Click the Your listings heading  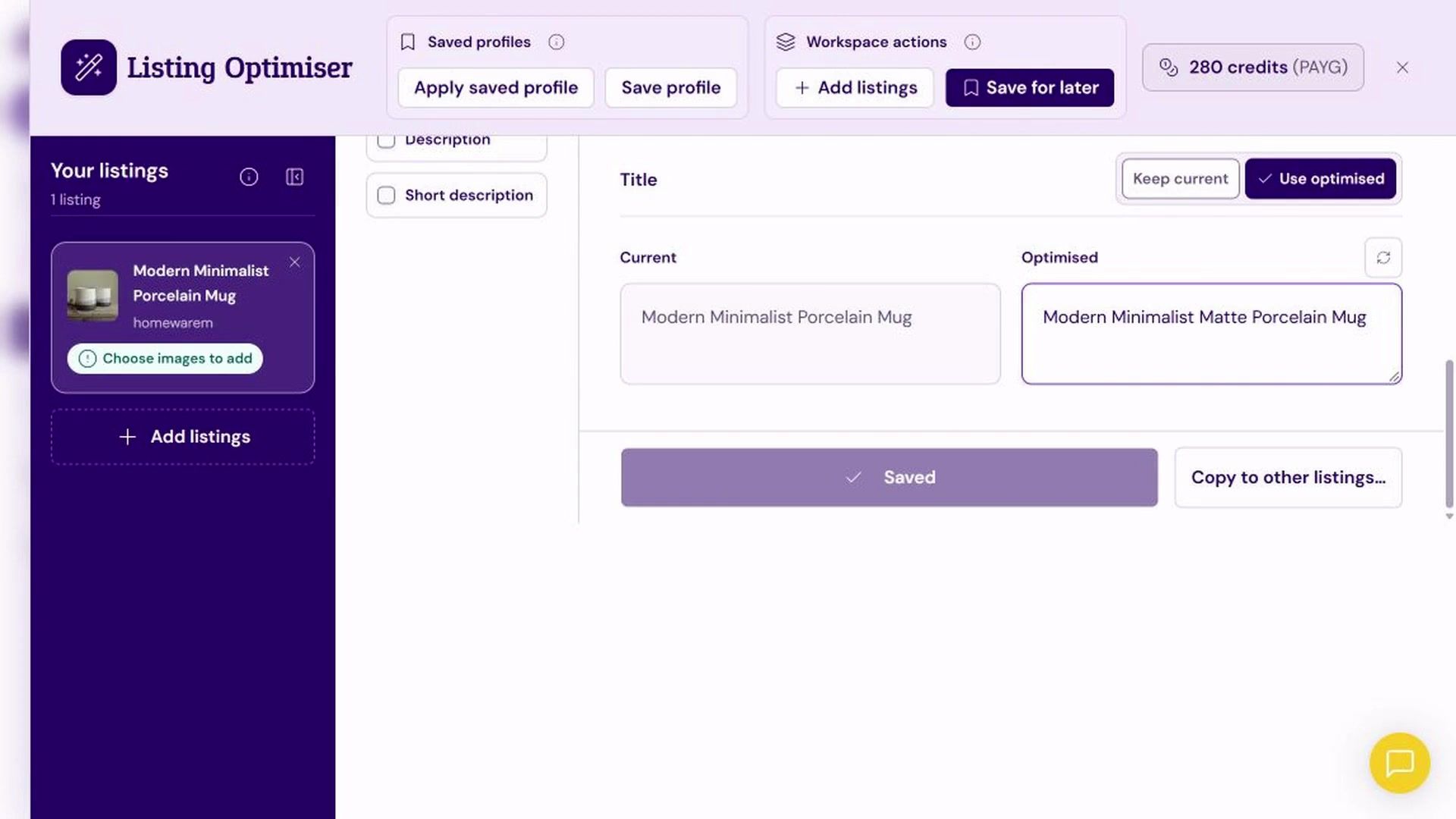click(109, 171)
